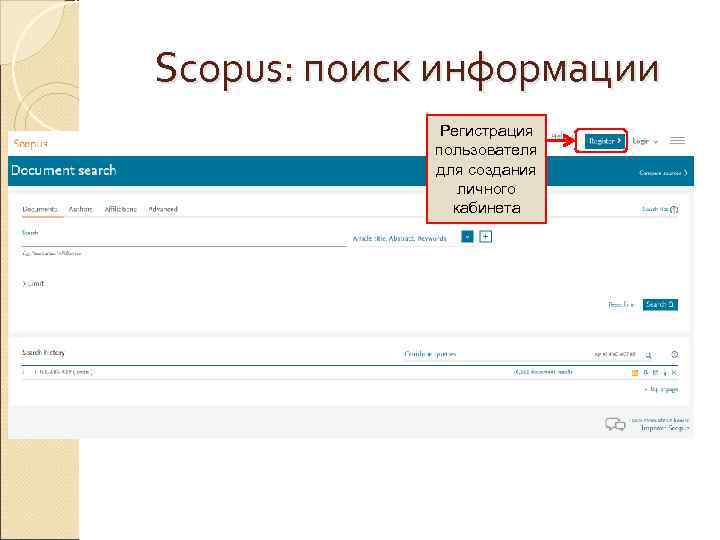Click the edit icon in history row
This screenshot has width=720, height=540.
tap(665, 373)
